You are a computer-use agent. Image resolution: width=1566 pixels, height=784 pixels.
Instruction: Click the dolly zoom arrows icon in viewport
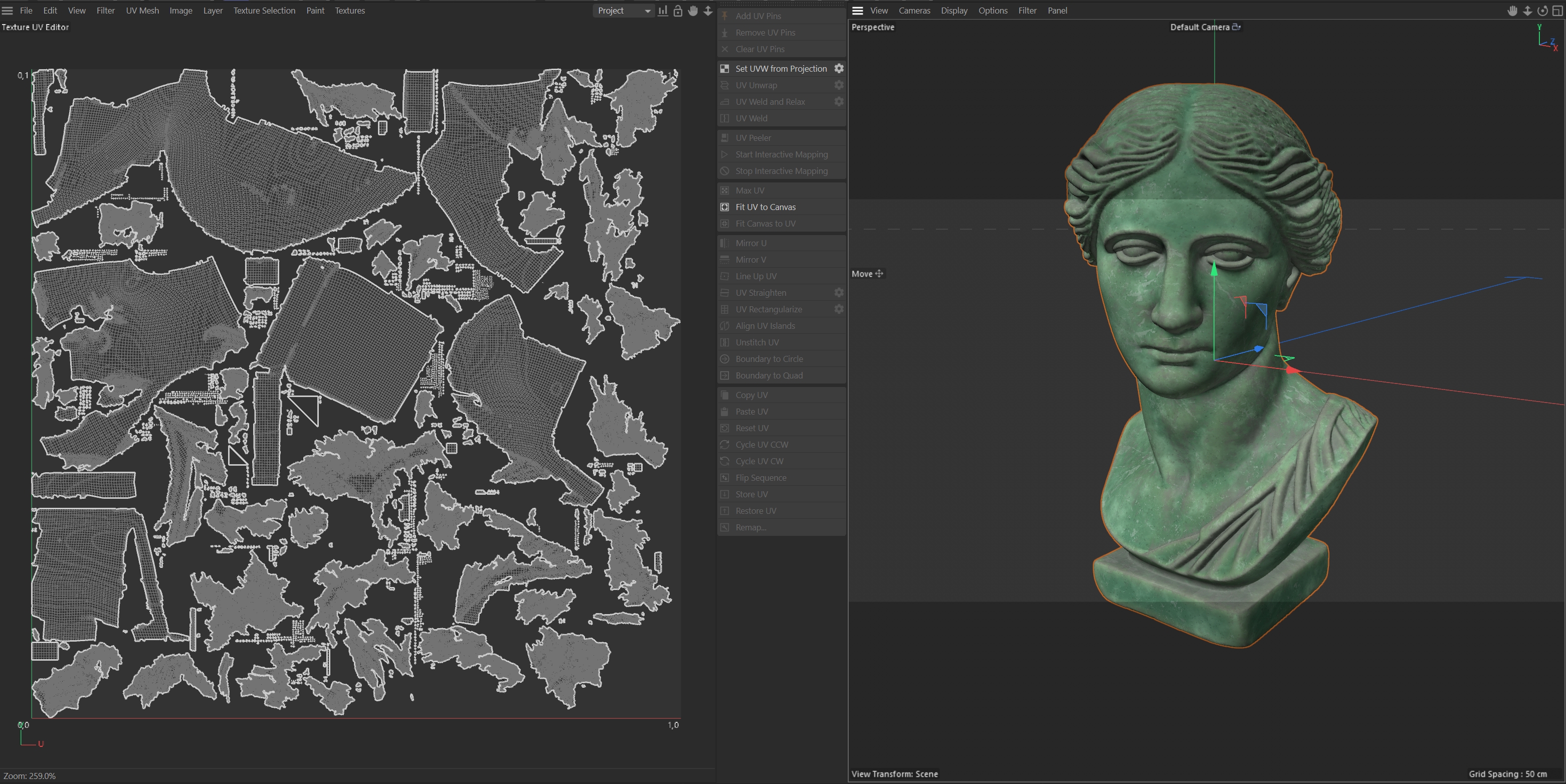tap(1527, 11)
